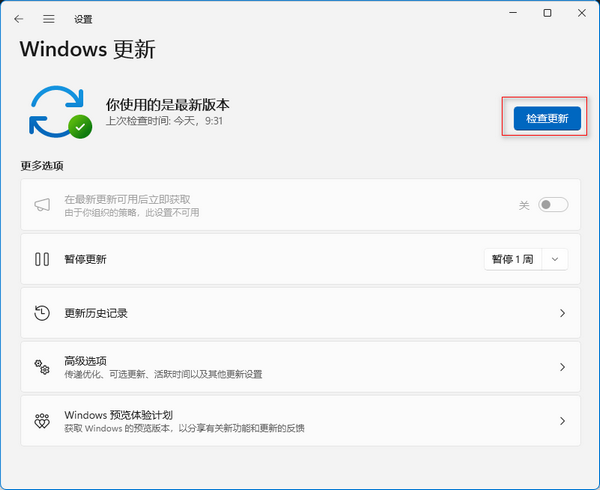Click the history clock icon
Image resolution: width=600 pixels, height=490 pixels.
(x=42, y=313)
